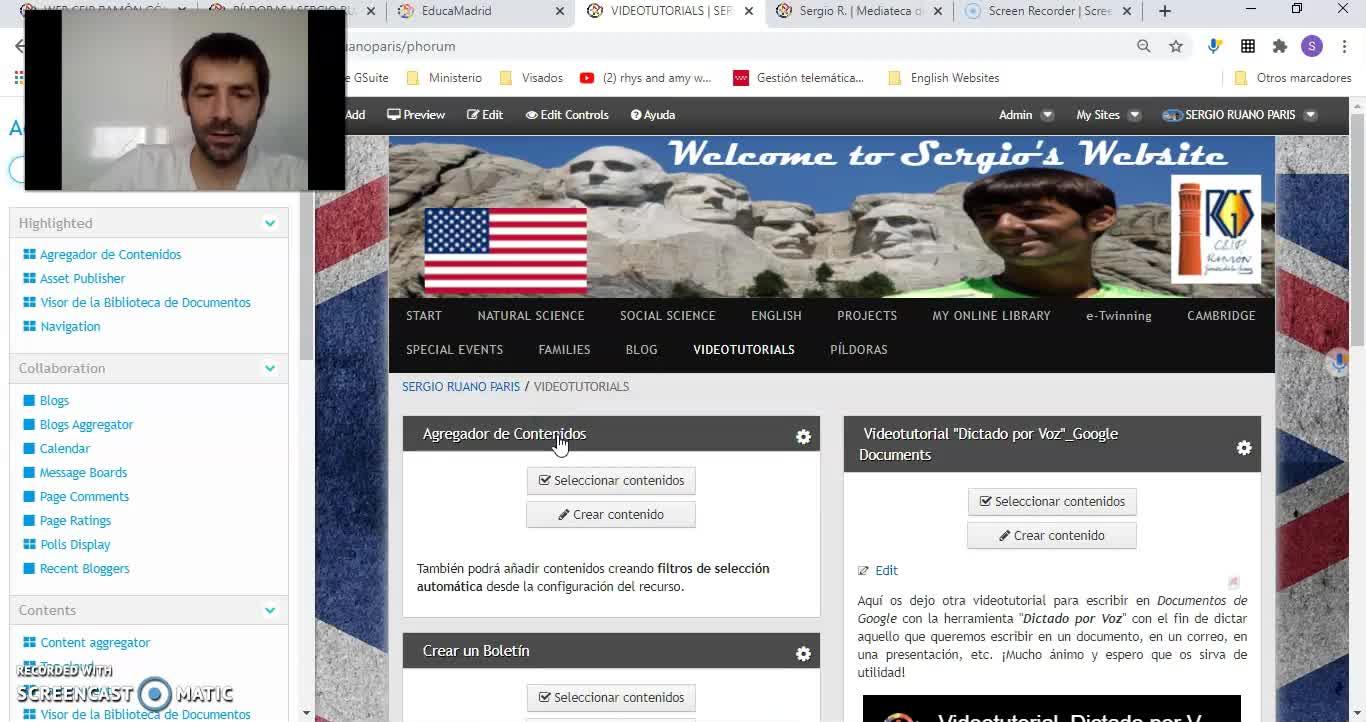Click the microphone icon in Chrome toolbar

click(1214, 46)
